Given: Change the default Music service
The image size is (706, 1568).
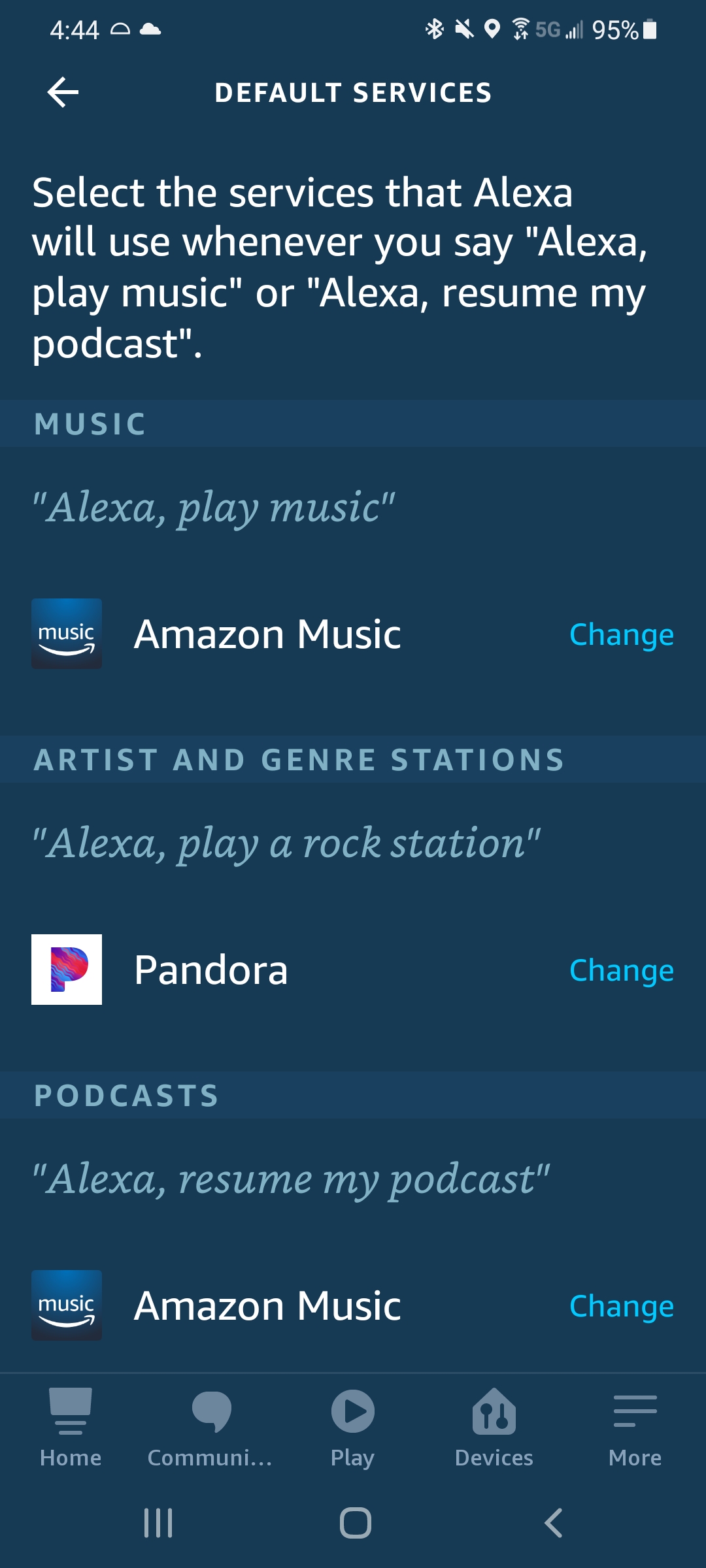Looking at the screenshot, I should 621,635.
